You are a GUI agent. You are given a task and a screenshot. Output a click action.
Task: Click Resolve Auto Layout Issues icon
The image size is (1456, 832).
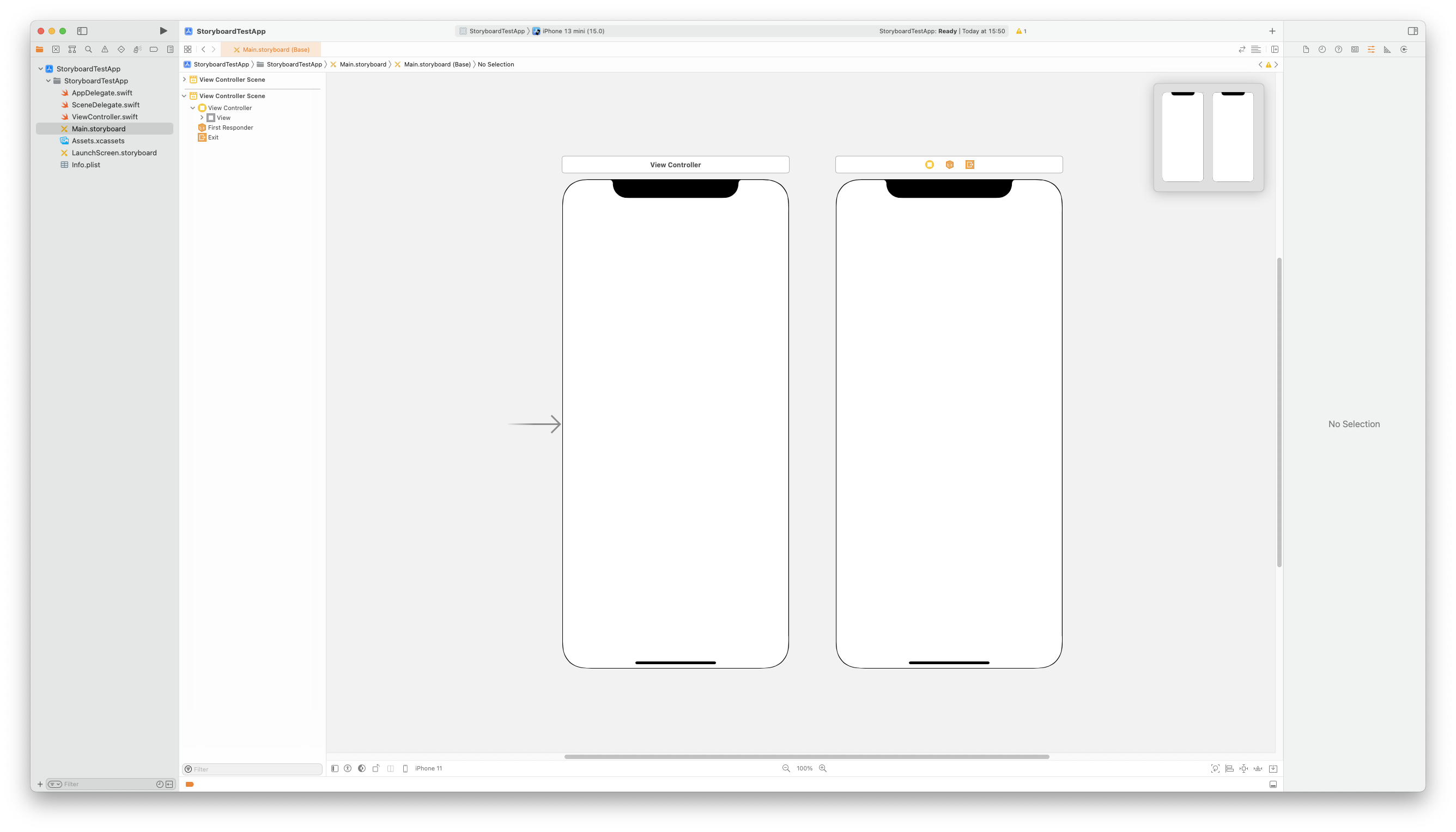pos(1258,769)
